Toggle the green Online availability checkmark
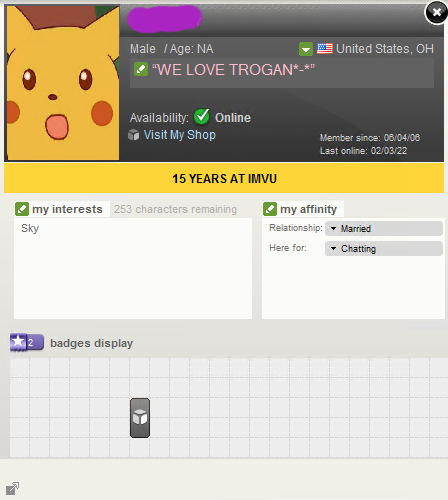This screenshot has width=448, height=500. click(x=202, y=116)
